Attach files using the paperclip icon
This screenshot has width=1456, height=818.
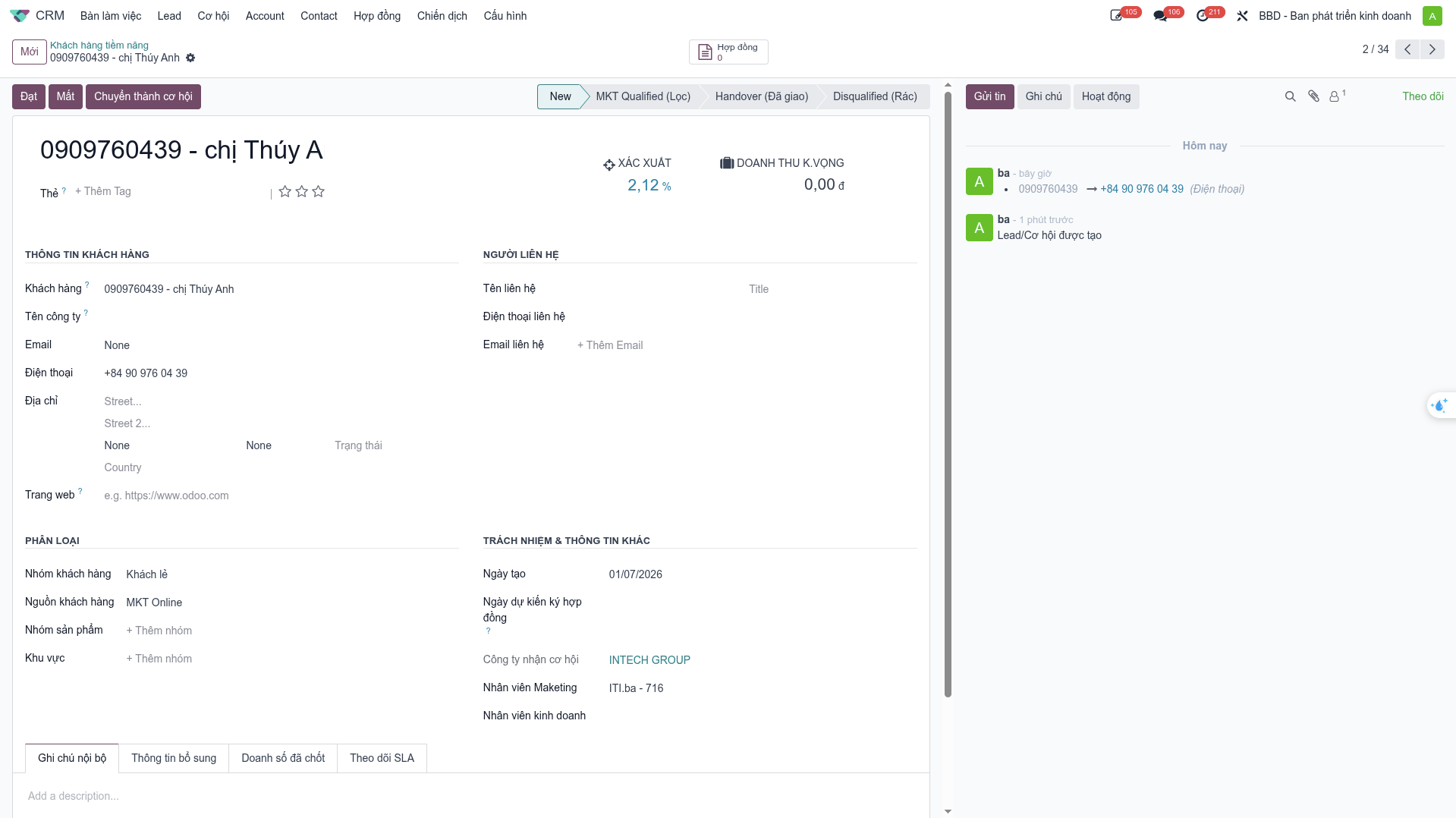pos(1313,96)
